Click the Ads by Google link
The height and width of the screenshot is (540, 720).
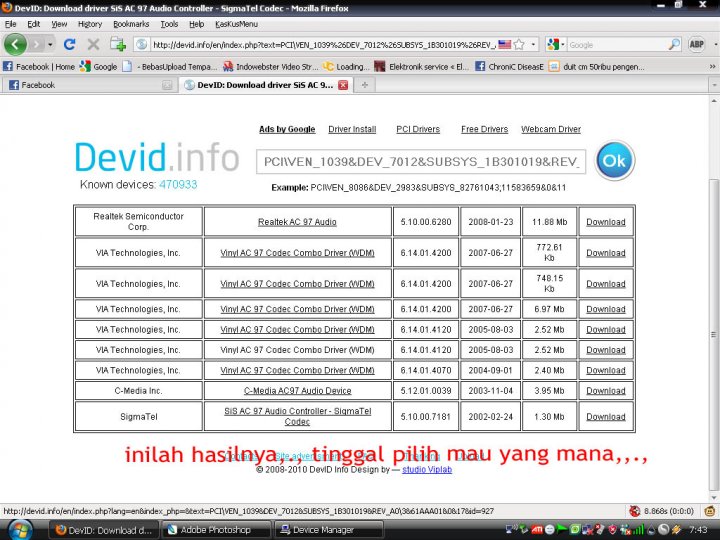[287, 129]
